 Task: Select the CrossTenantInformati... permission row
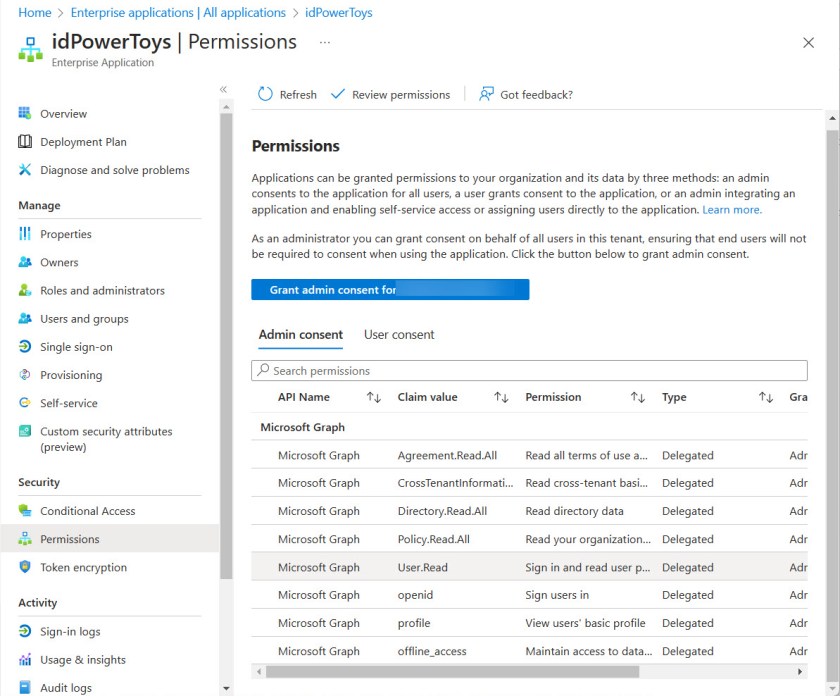[x=529, y=483]
